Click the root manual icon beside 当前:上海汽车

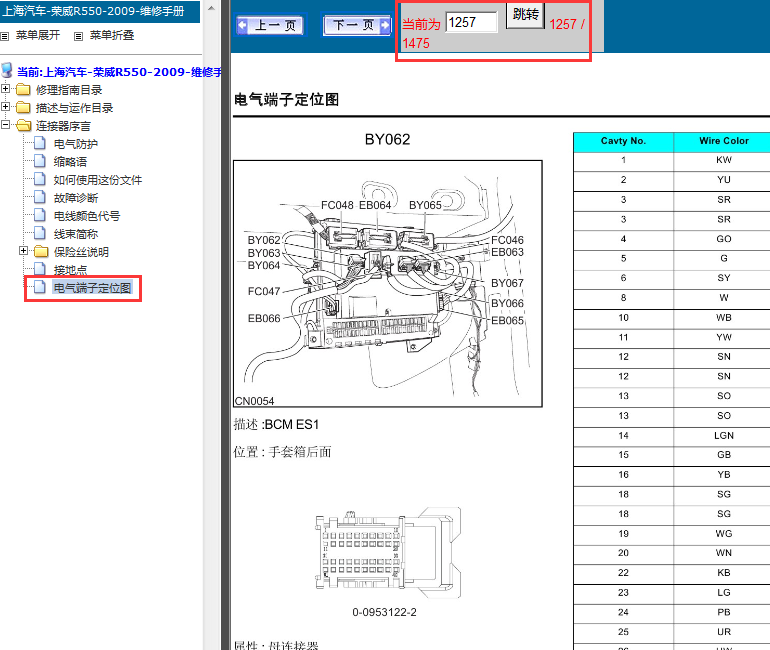point(7,71)
